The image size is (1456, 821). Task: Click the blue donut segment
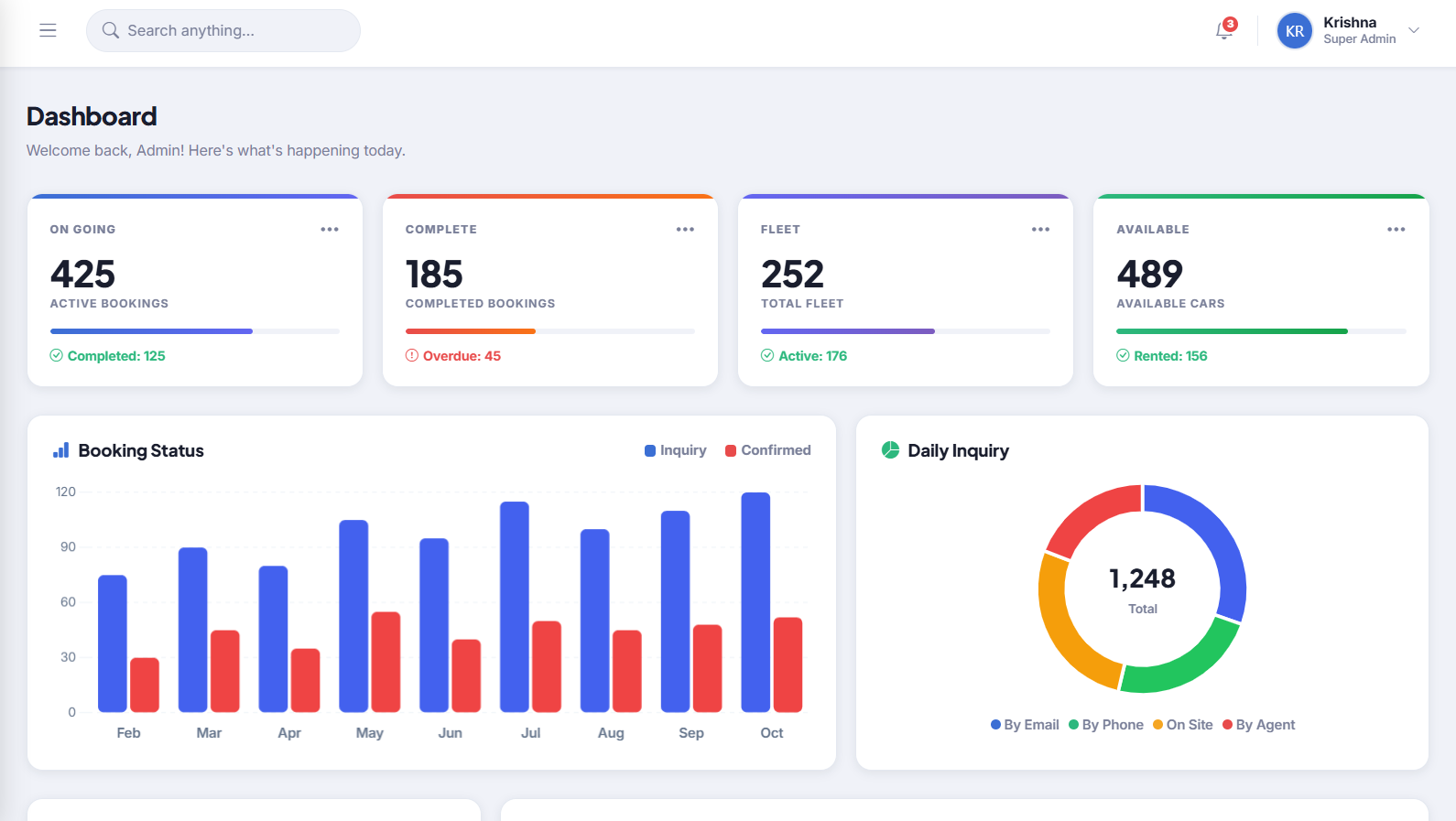pos(1218,535)
